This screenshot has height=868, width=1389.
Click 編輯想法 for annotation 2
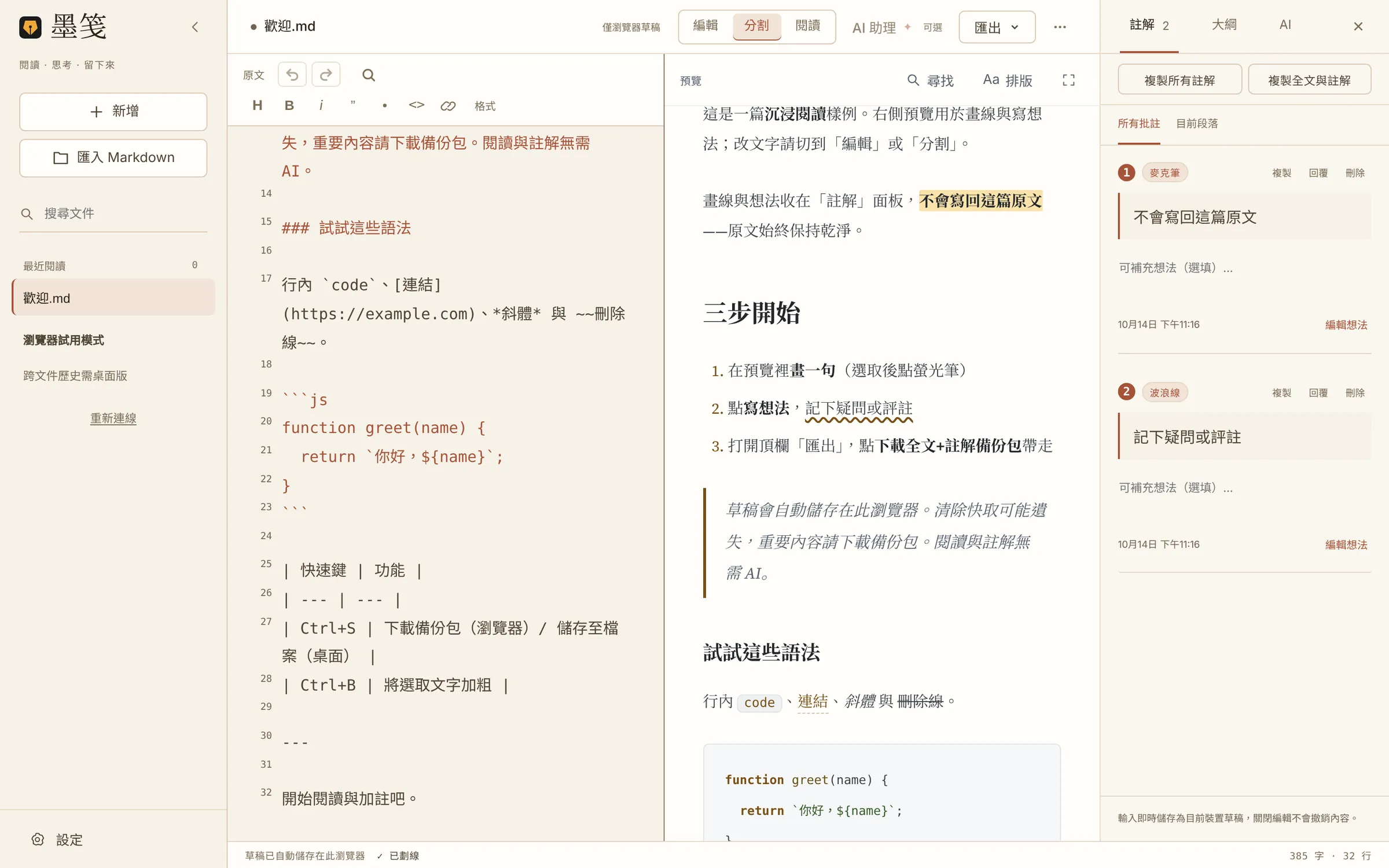(1346, 545)
